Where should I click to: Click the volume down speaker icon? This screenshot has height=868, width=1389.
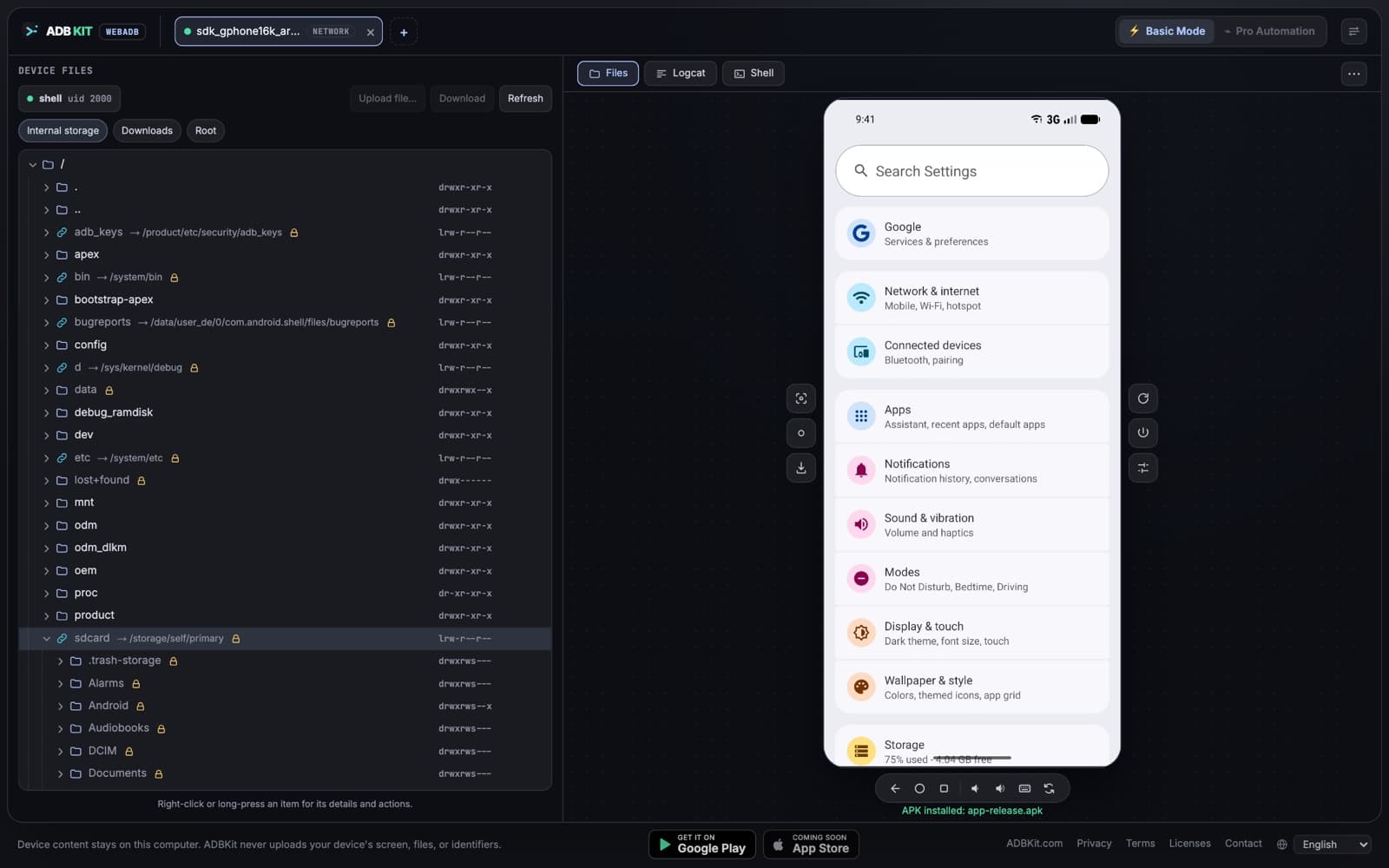tap(975, 788)
